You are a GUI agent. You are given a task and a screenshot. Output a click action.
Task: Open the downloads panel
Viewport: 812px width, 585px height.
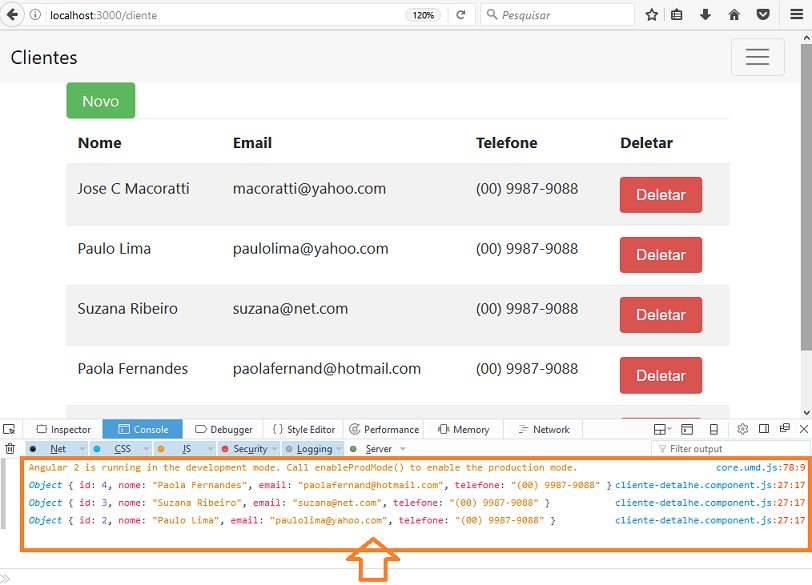705,15
